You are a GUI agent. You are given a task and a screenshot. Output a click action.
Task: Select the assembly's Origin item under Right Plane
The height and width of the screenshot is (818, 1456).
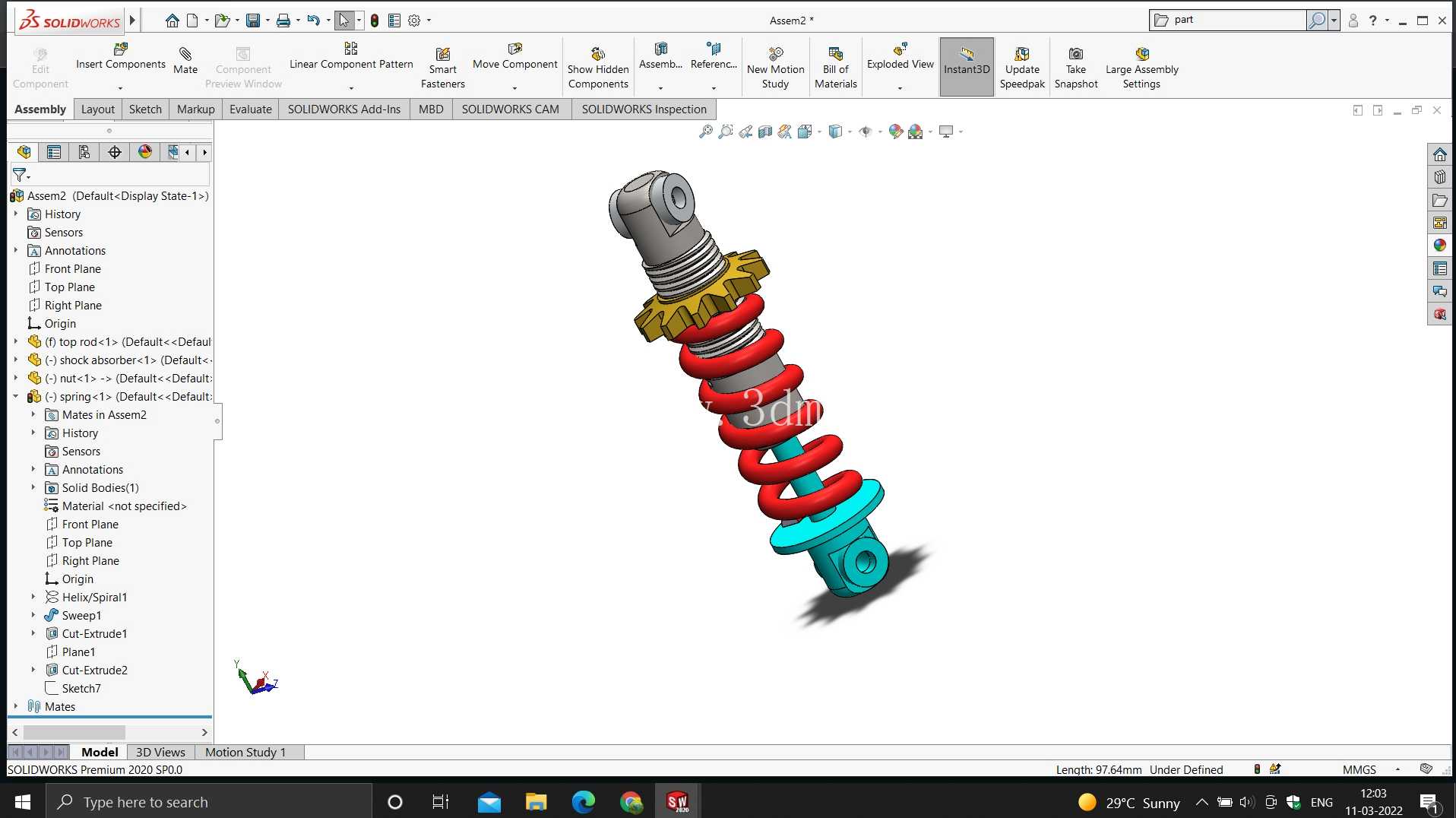(x=60, y=324)
